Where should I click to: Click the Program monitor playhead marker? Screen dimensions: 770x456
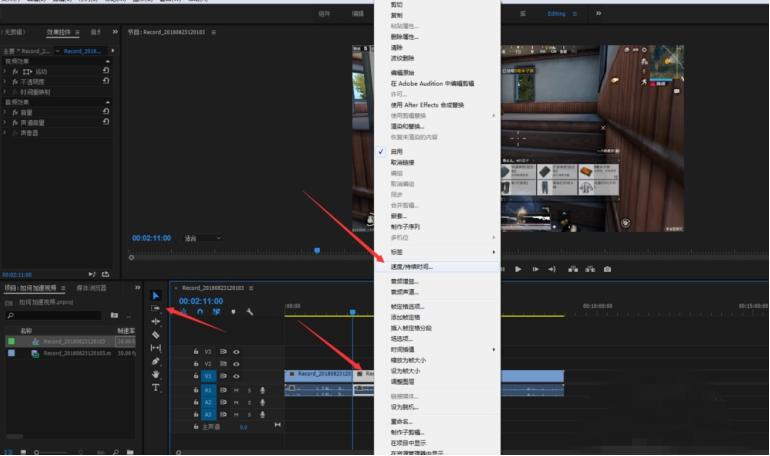[x=317, y=250]
